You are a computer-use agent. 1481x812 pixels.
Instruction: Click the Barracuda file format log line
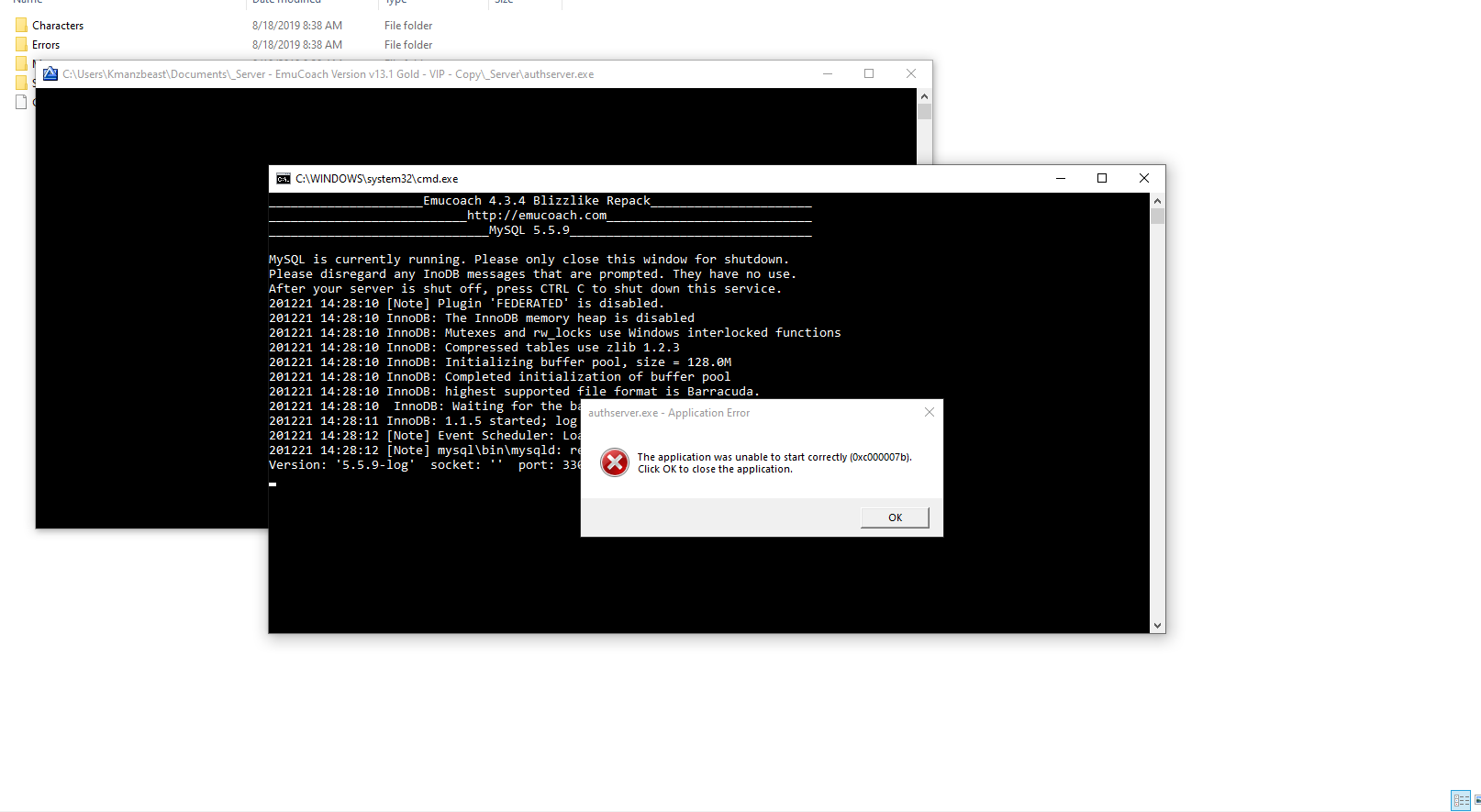(x=514, y=392)
